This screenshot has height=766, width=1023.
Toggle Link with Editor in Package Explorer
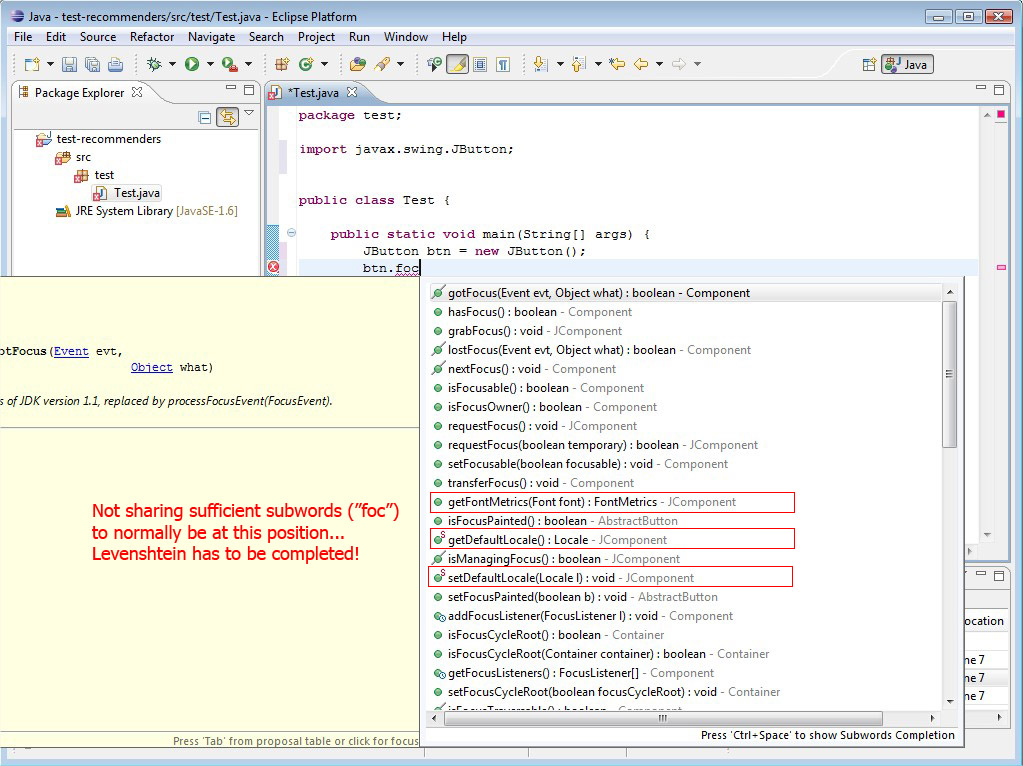click(x=228, y=117)
